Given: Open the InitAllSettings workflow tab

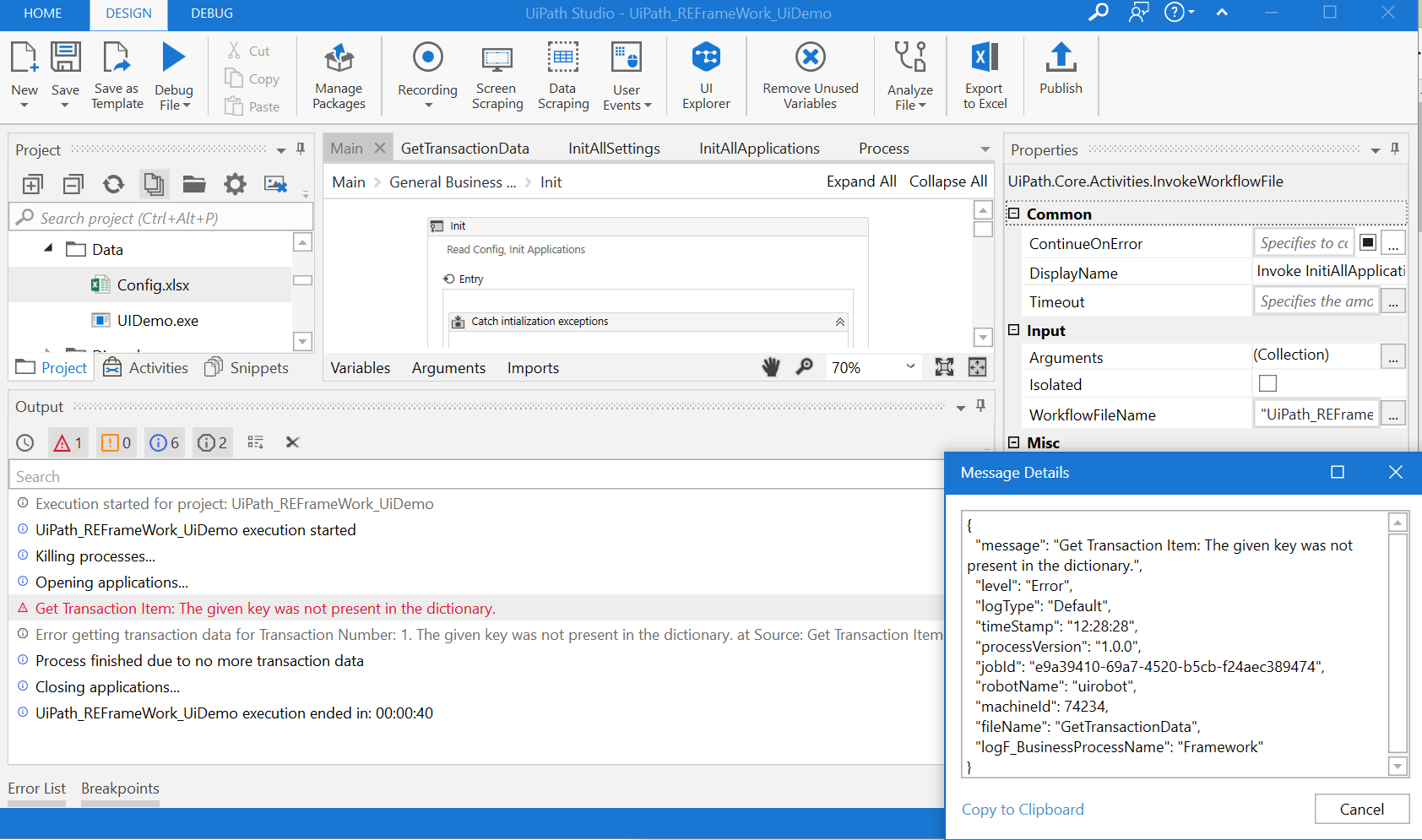Looking at the screenshot, I should (x=614, y=149).
